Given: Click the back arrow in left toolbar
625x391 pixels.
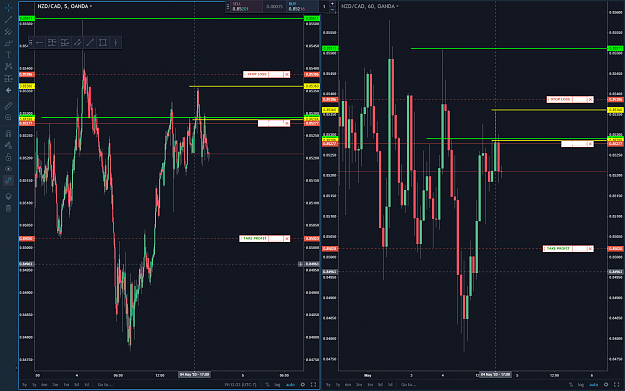Looking at the screenshot, I should pos(8,90).
